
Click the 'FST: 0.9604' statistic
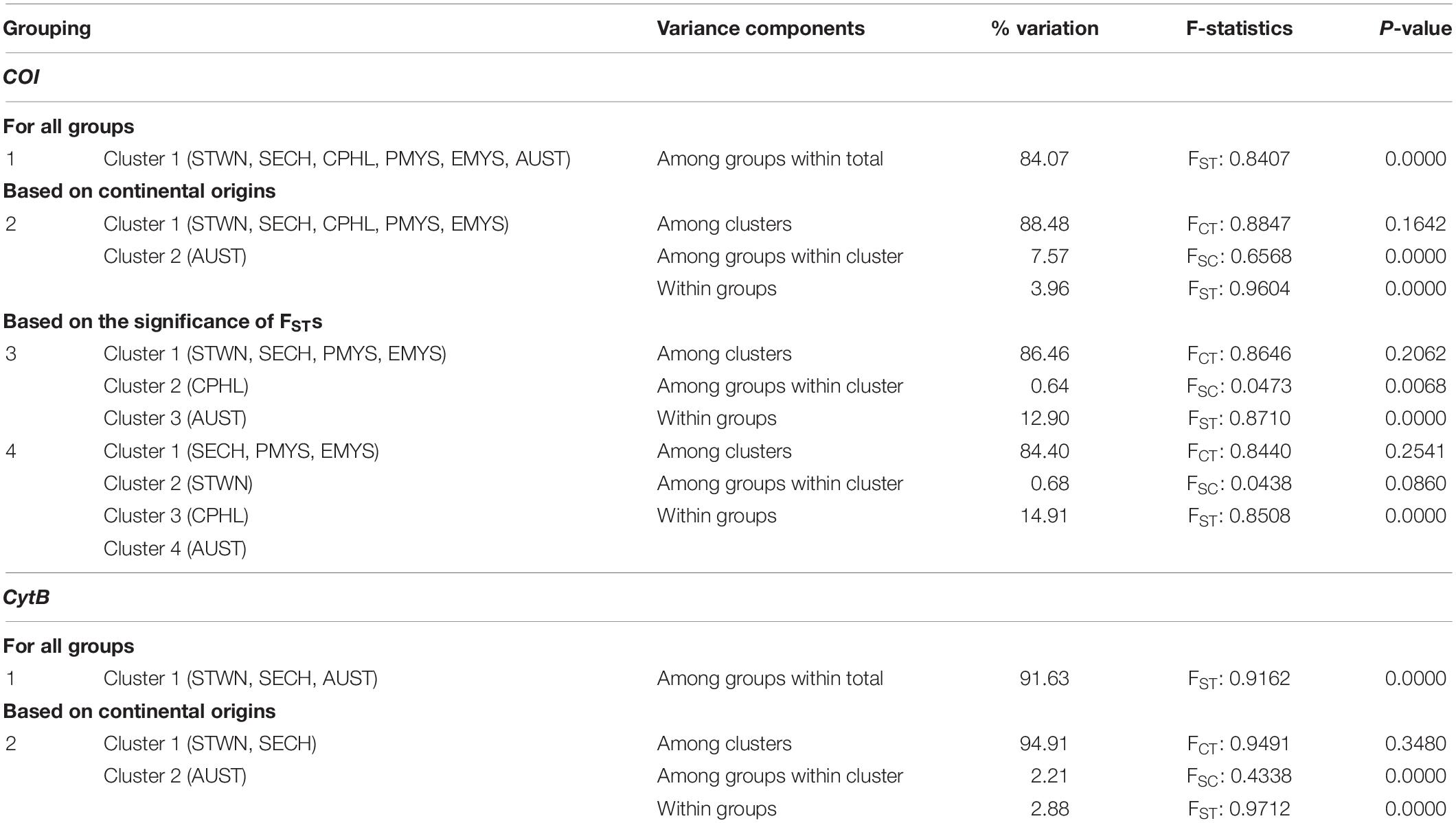click(1239, 290)
